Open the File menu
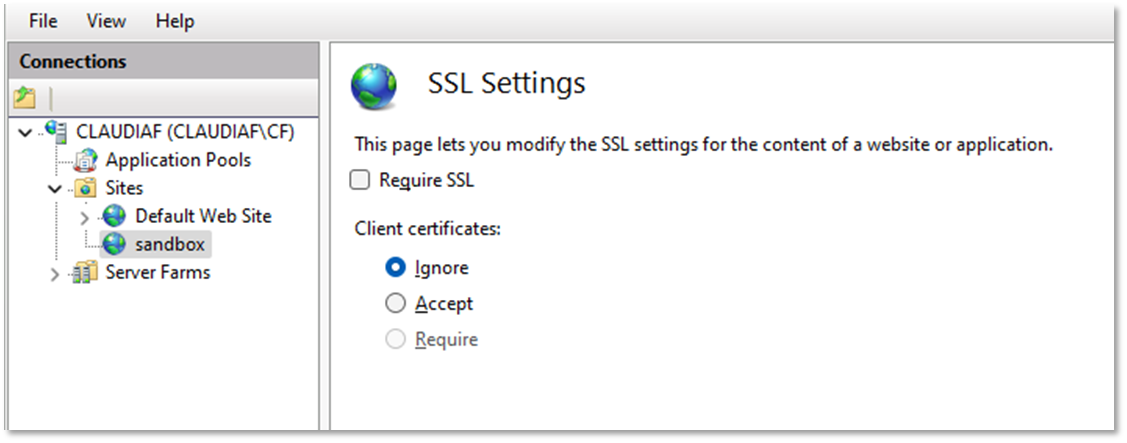Screen dimensions: 1127x443 [42, 21]
